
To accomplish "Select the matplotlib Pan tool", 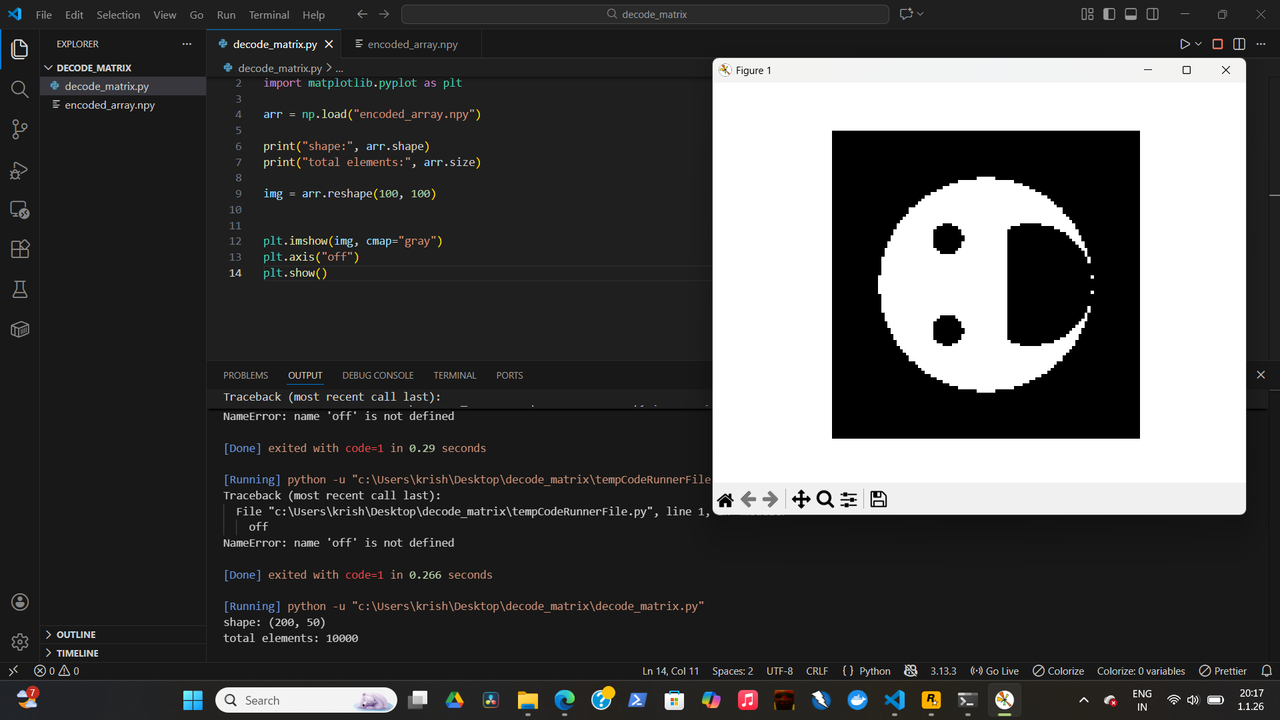I will pos(800,500).
